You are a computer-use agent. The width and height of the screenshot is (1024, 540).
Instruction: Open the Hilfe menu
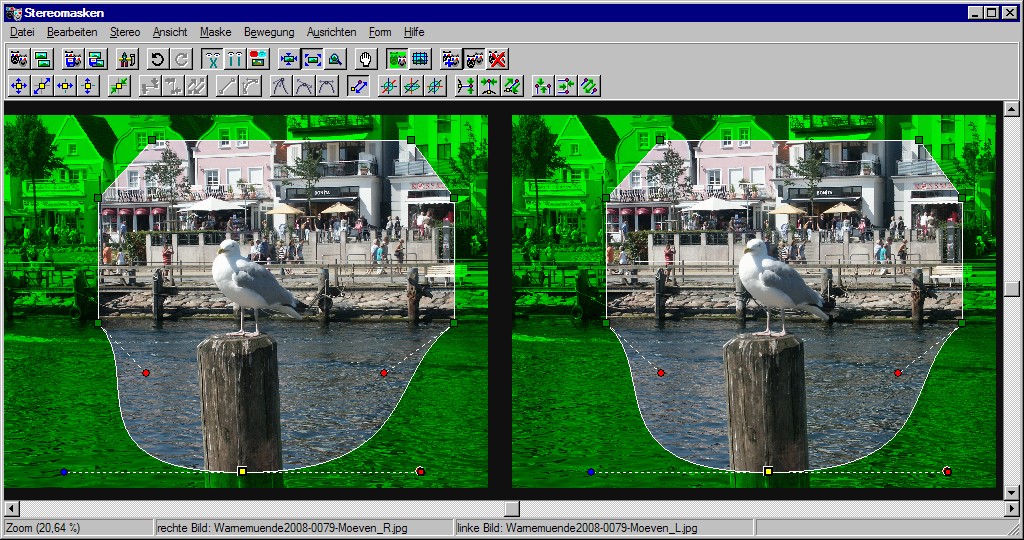414,32
